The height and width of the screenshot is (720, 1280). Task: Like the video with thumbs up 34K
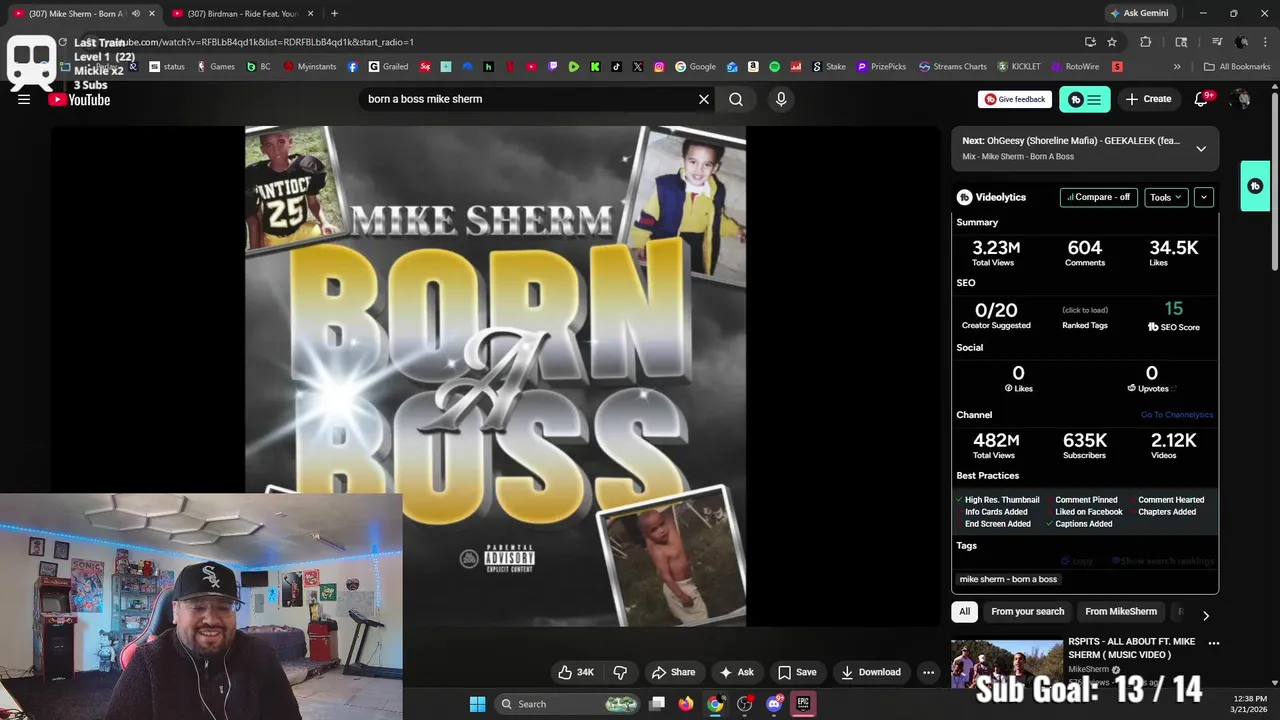[576, 672]
